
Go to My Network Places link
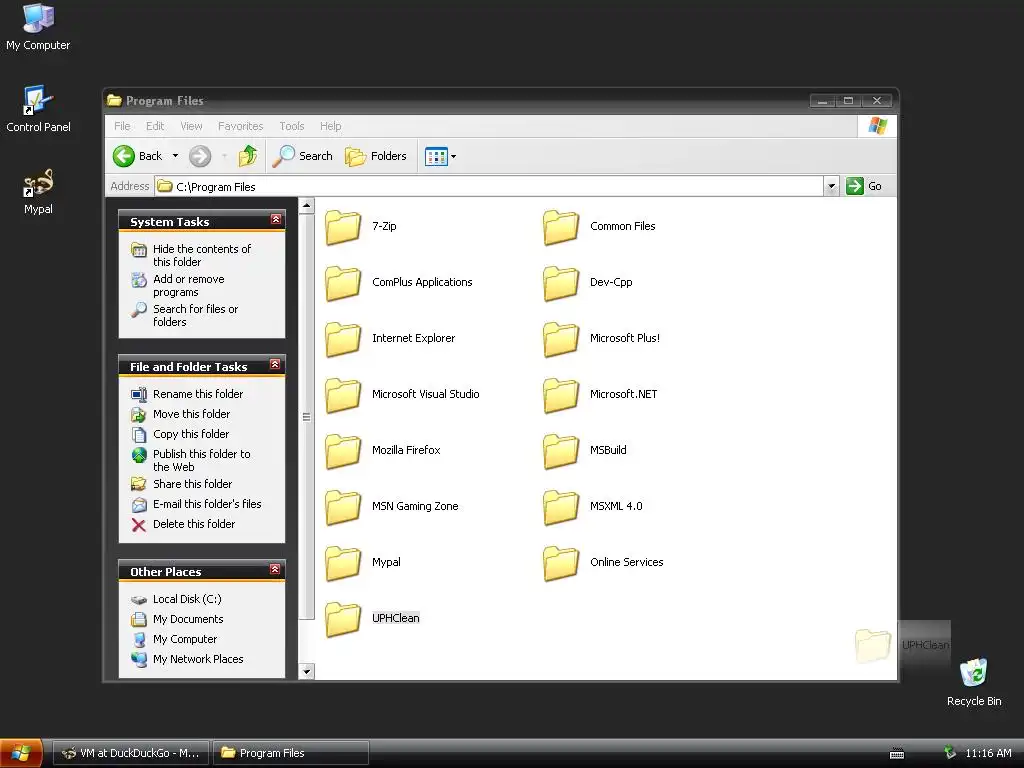coord(187,660)
